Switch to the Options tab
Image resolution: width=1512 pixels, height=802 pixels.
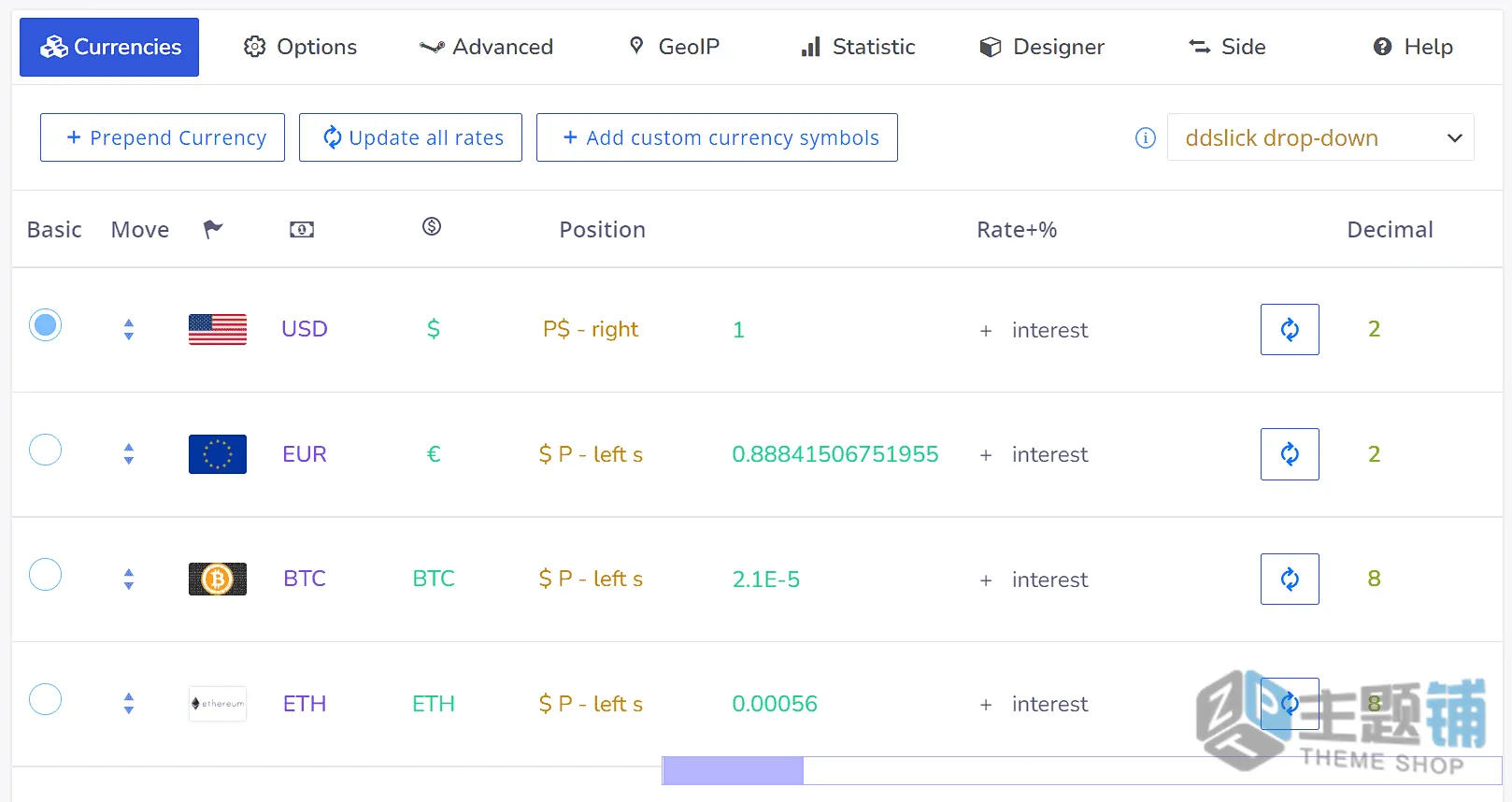pos(300,47)
